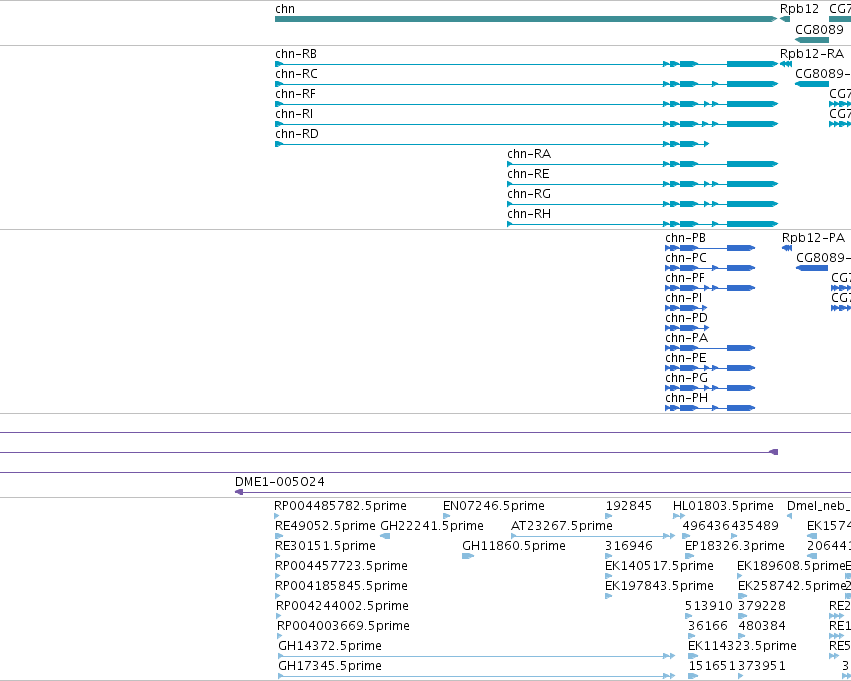Select the Rpb12-RA transcript label
The image size is (851, 681).
tap(811, 54)
